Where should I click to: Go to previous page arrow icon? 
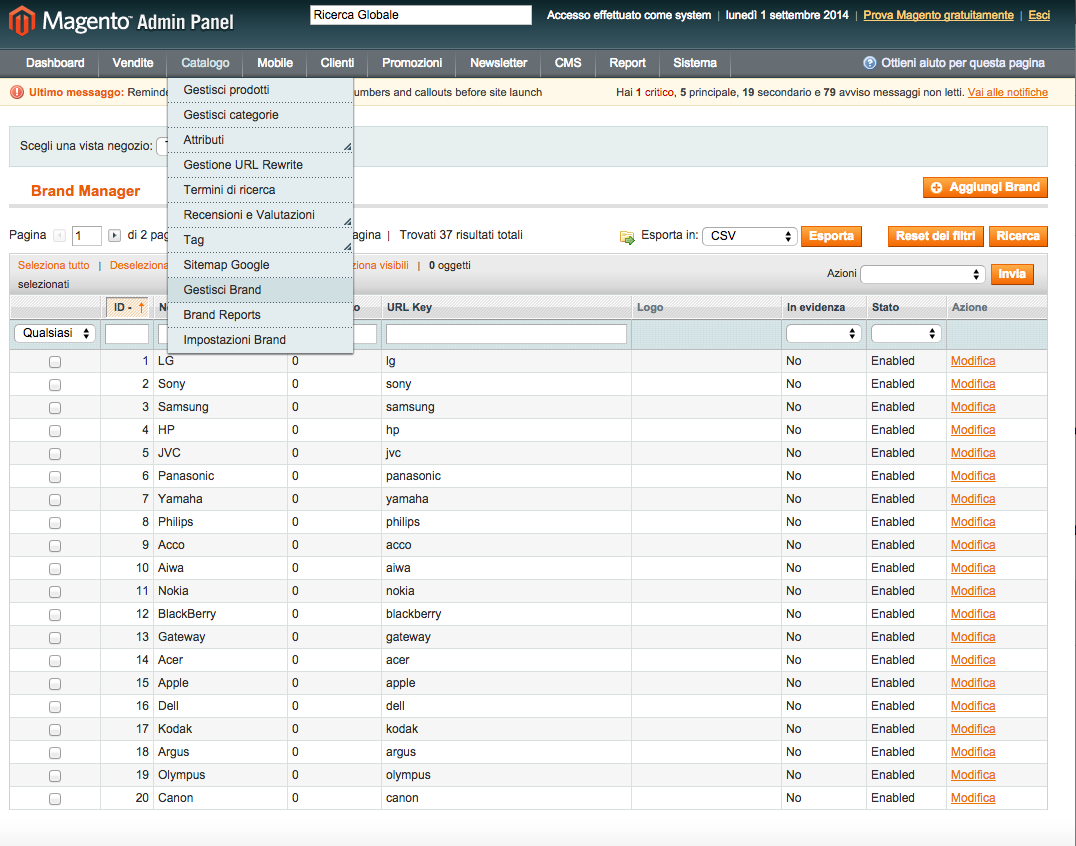[60, 235]
